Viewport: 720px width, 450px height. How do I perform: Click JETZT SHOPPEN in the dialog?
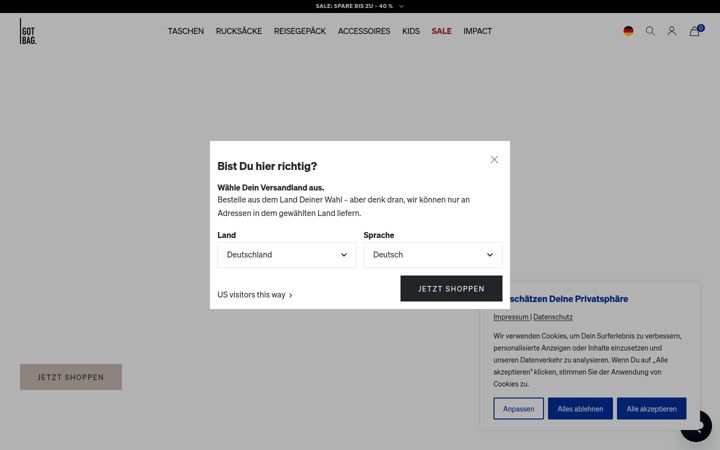[451, 288]
